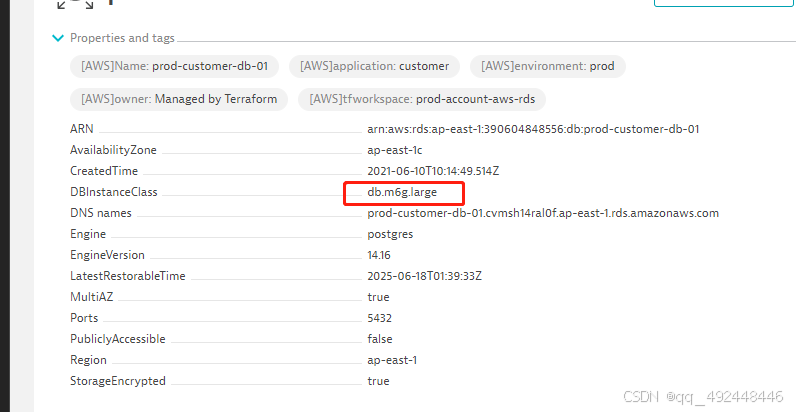
Task: Click the PubliclyAccessible label
Action: click(118, 339)
